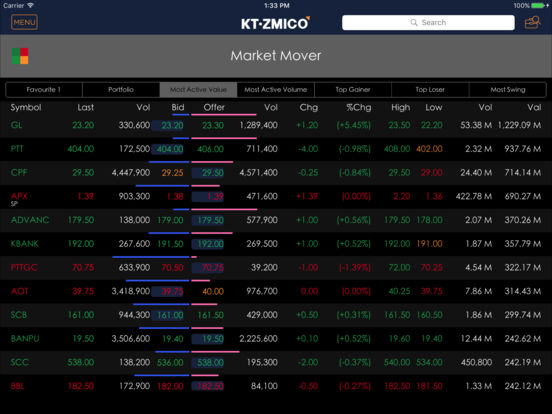Open the Portfolio tab
This screenshot has height=414, width=552.
[121, 89]
